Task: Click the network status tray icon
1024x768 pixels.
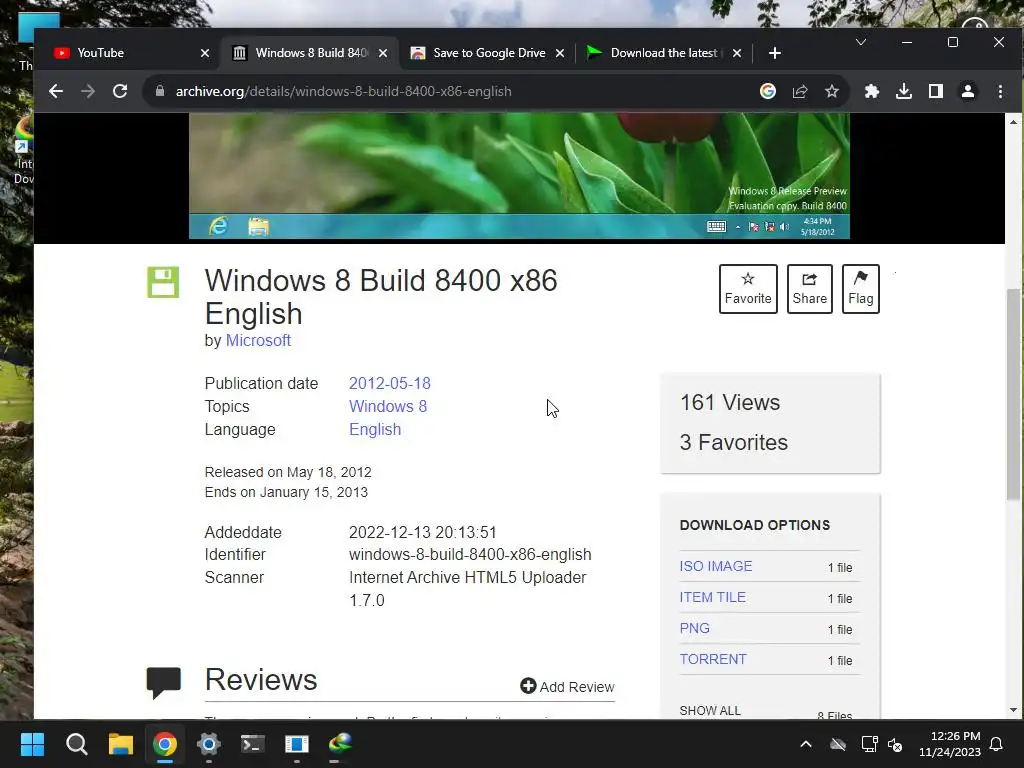Action: click(869, 744)
